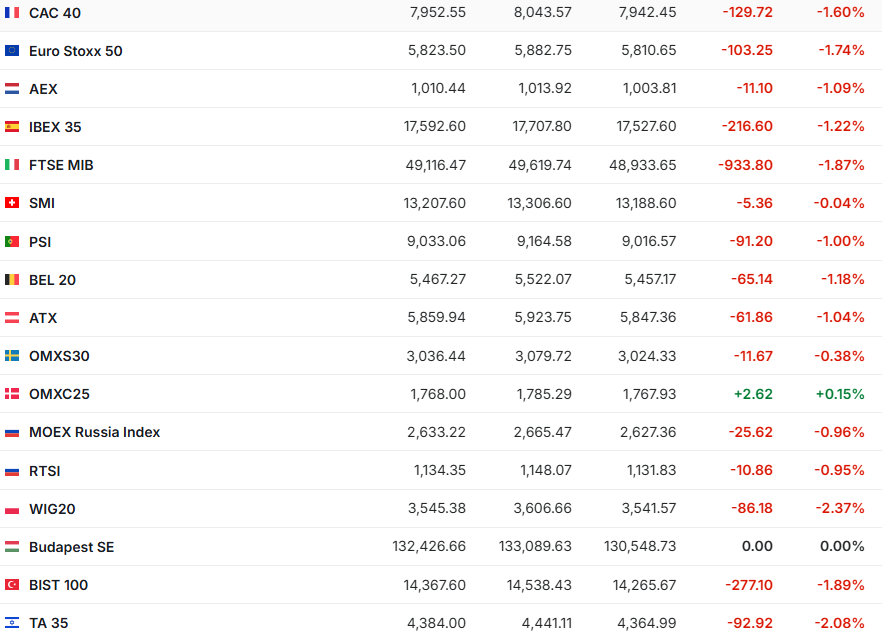
Task: Click the Portugal flag icon beside PSI
Action: coord(12,242)
